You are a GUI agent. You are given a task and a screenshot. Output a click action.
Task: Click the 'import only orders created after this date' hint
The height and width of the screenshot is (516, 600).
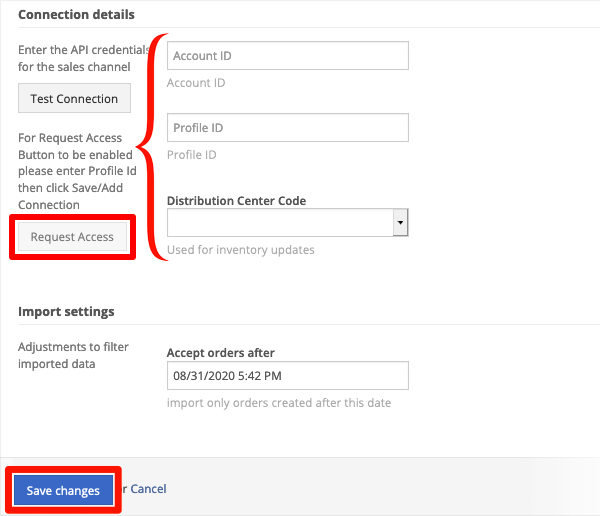(279, 403)
